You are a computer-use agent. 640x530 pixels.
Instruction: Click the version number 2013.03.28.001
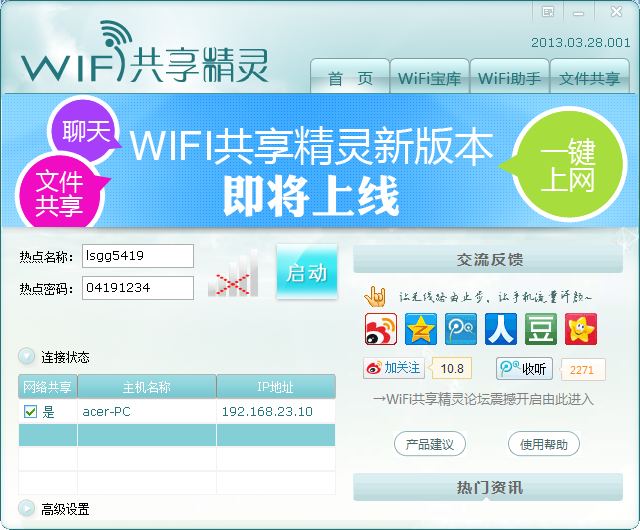tap(580, 42)
